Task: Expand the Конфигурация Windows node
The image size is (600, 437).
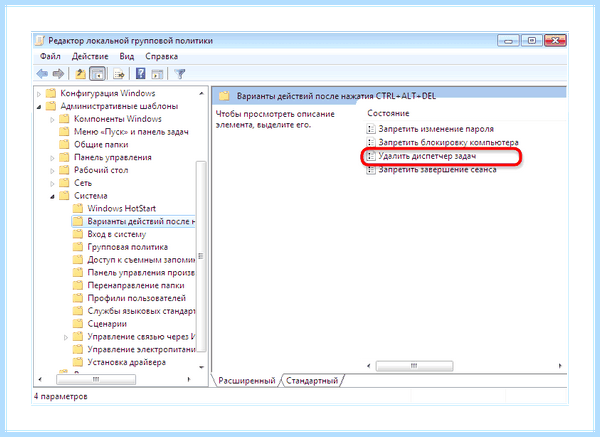Action: [x=39, y=94]
